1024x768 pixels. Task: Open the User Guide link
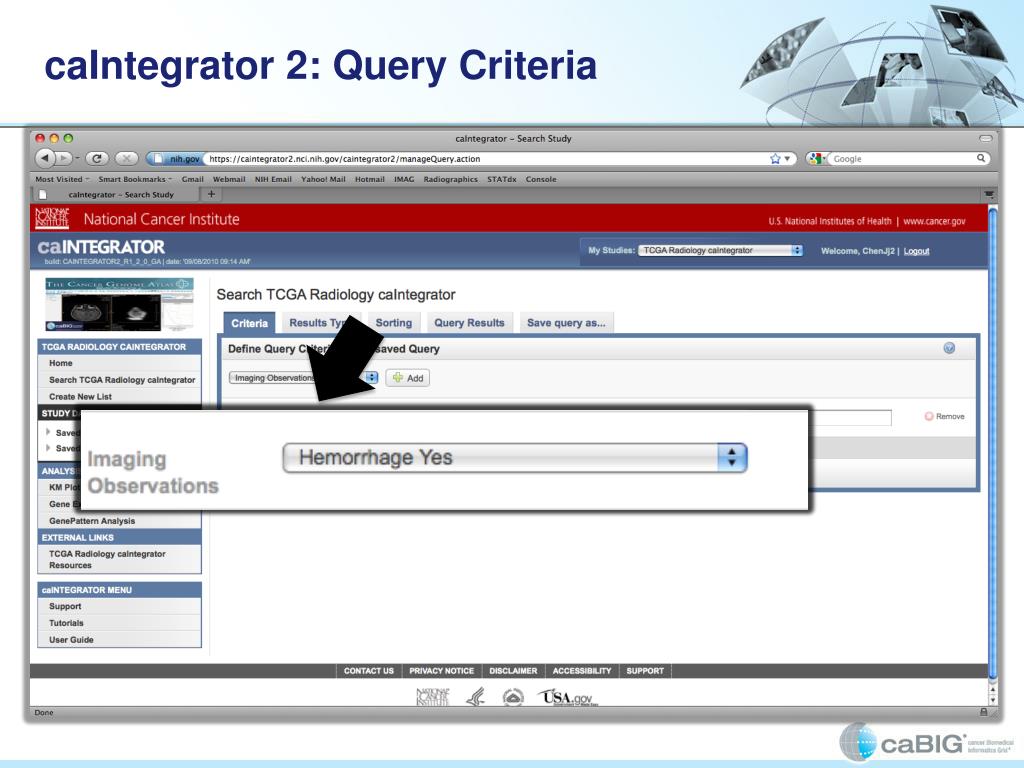pos(71,640)
